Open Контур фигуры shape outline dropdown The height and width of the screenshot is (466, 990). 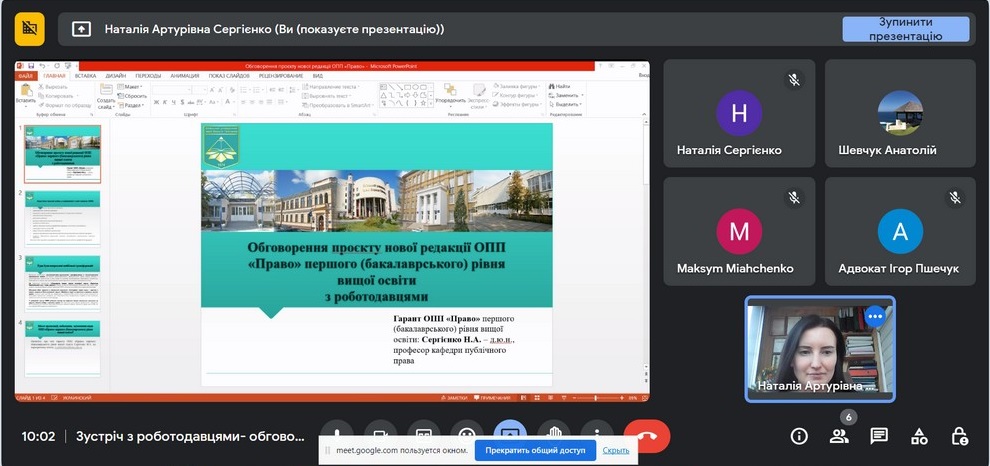tap(516, 96)
